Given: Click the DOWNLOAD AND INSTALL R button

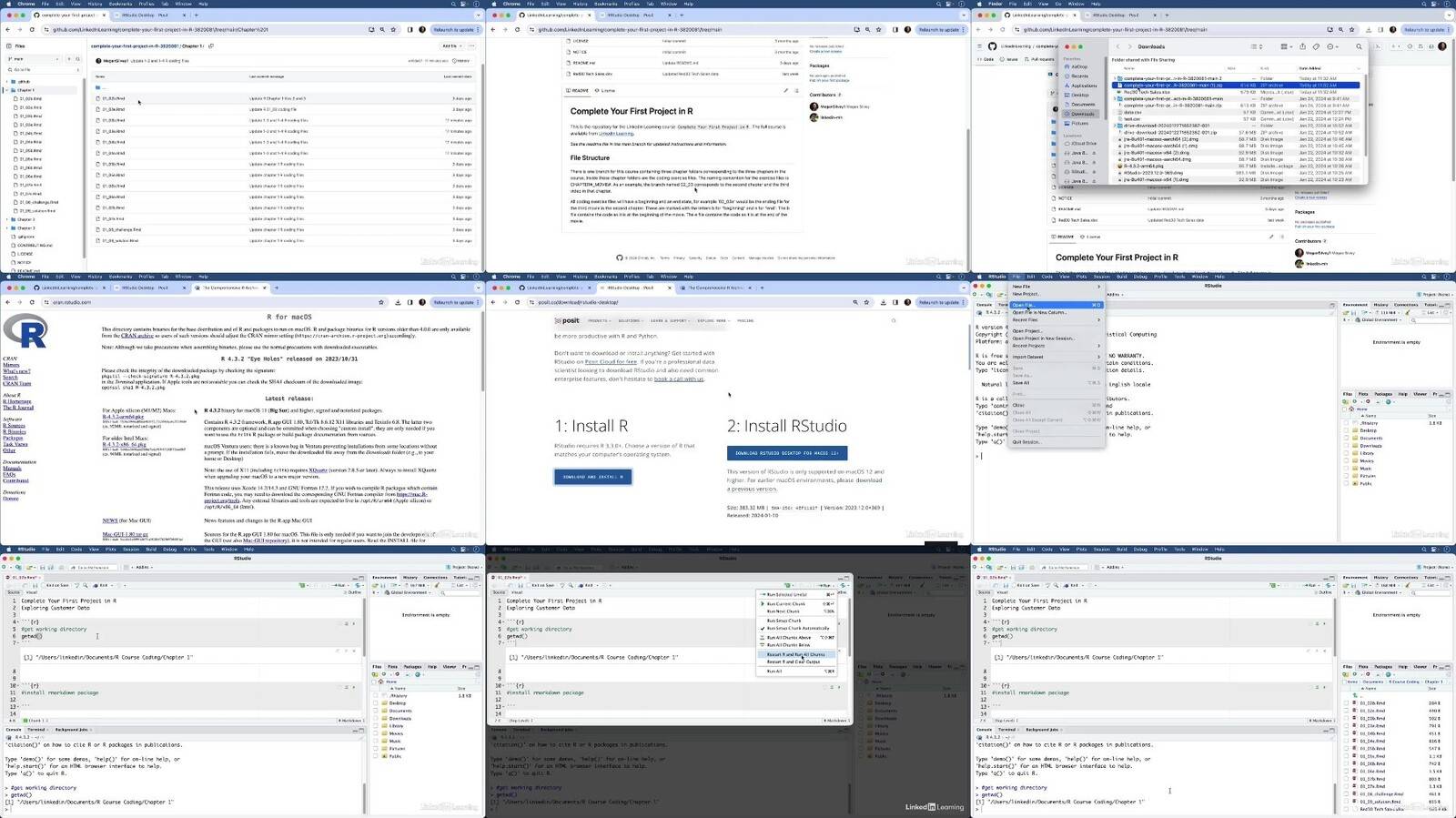Looking at the screenshot, I should (x=593, y=477).
